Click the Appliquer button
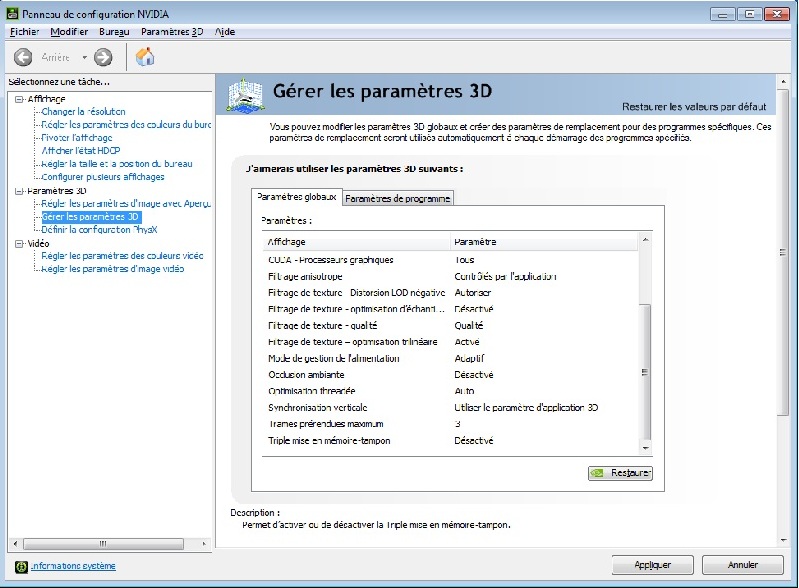Viewport: 799px width, 588px height. (653, 565)
